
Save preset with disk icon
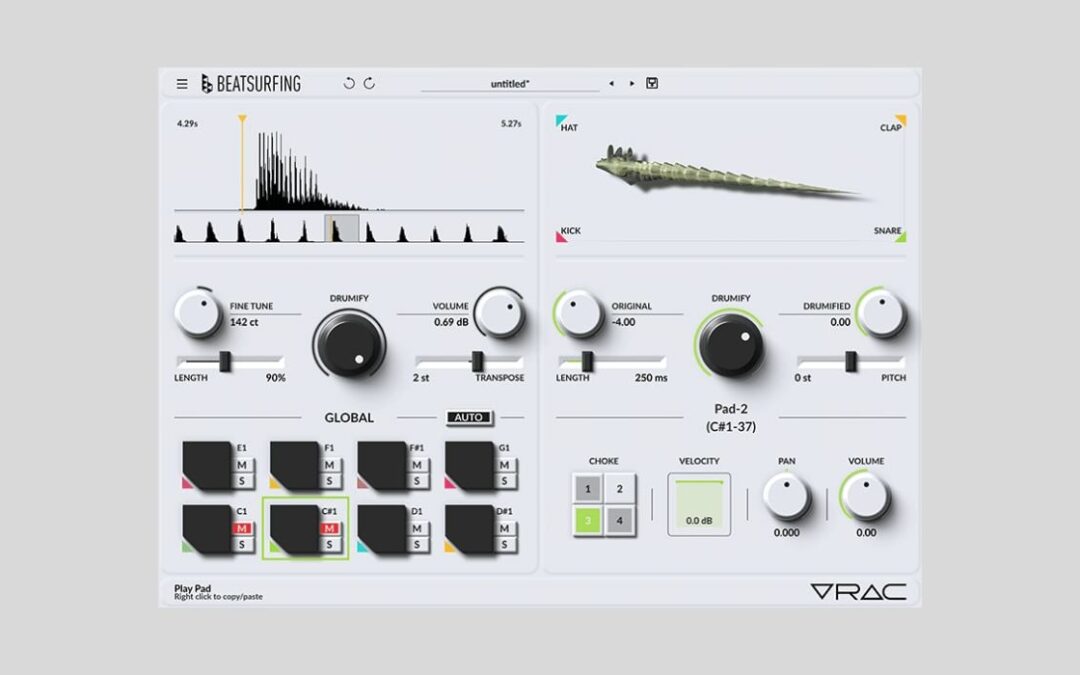click(652, 83)
